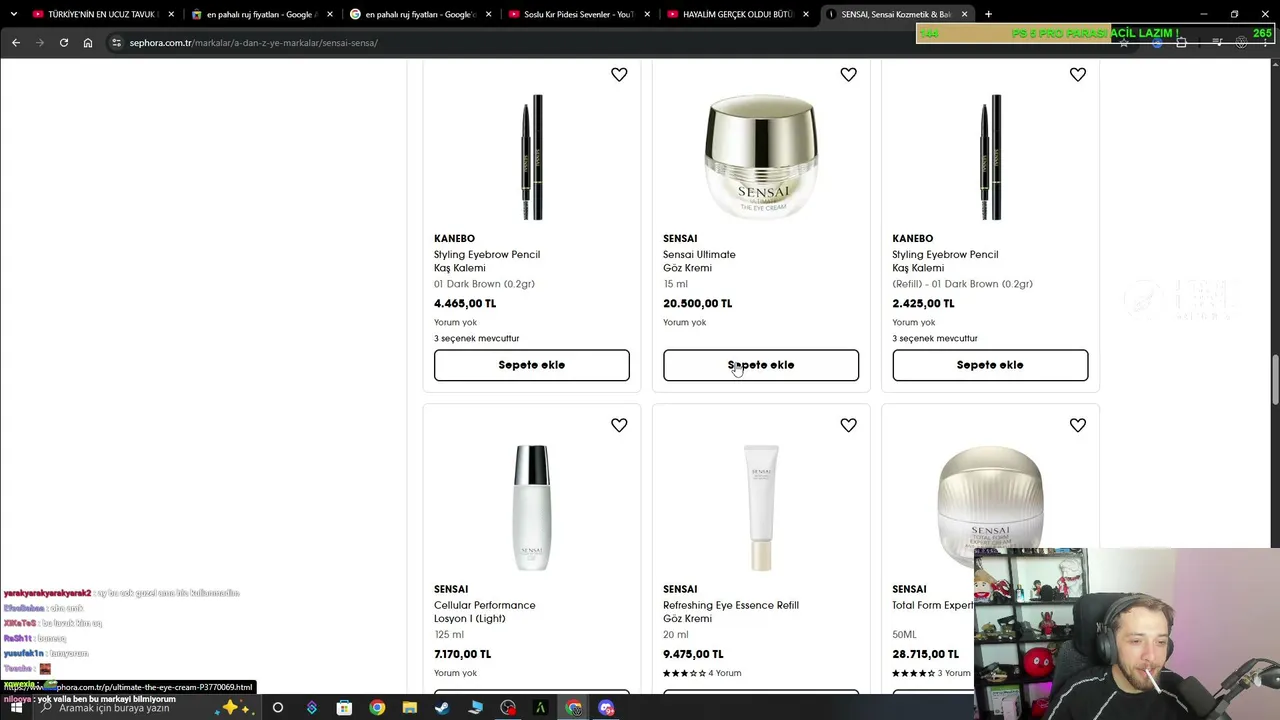This screenshot has height=720, width=1280.
Task: Favorite the Refreshing Eye Essence Refill
Action: point(848,425)
